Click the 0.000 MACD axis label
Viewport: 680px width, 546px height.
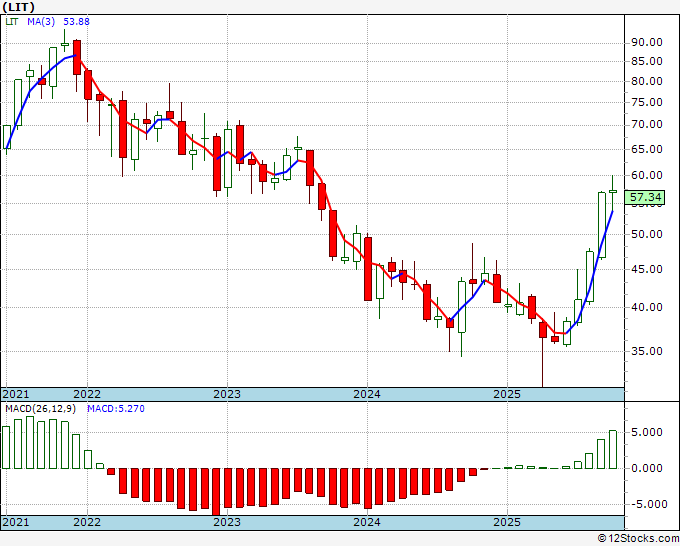647,468
